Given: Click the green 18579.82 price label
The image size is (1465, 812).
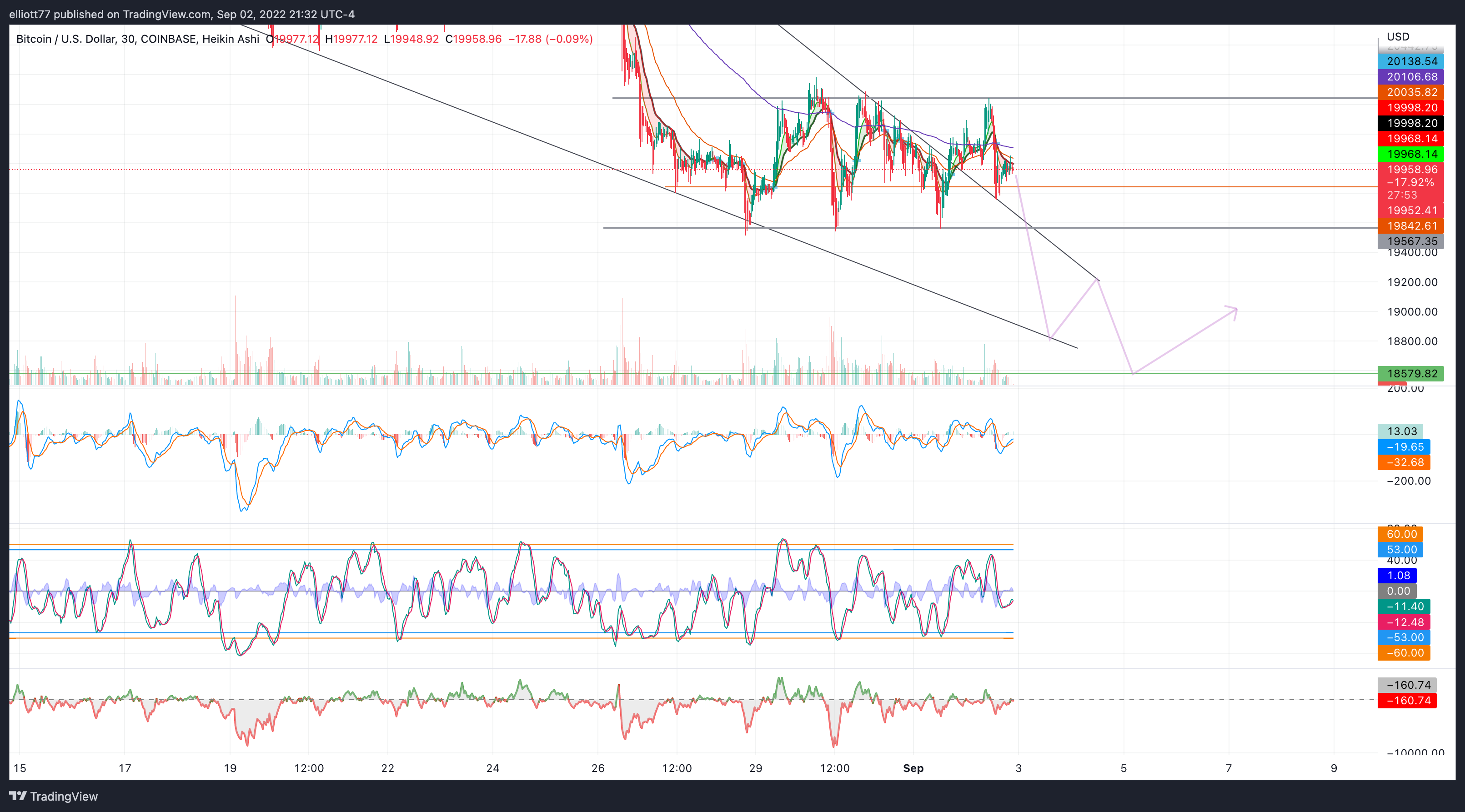Looking at the screenshot, I should 1410,374.
